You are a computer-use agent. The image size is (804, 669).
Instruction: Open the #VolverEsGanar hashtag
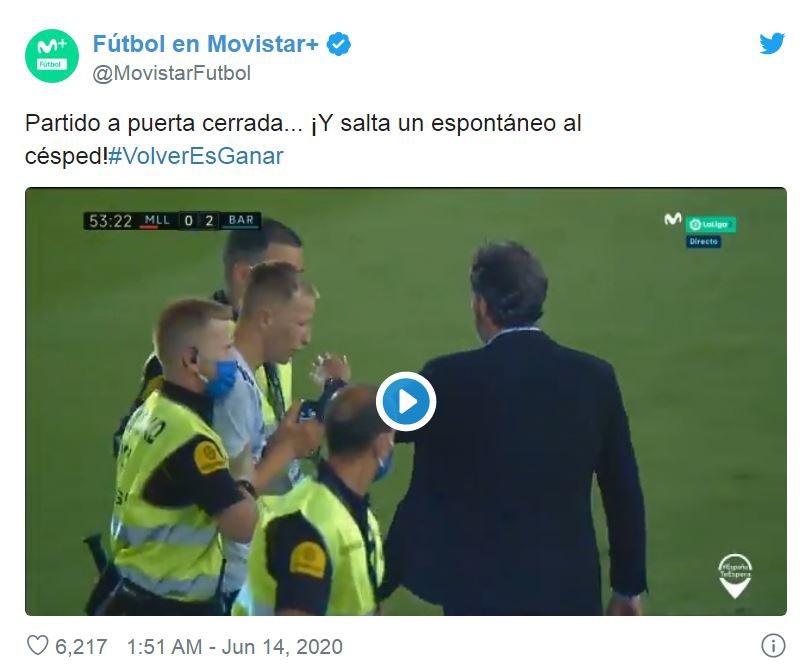[x=196, y=156]
